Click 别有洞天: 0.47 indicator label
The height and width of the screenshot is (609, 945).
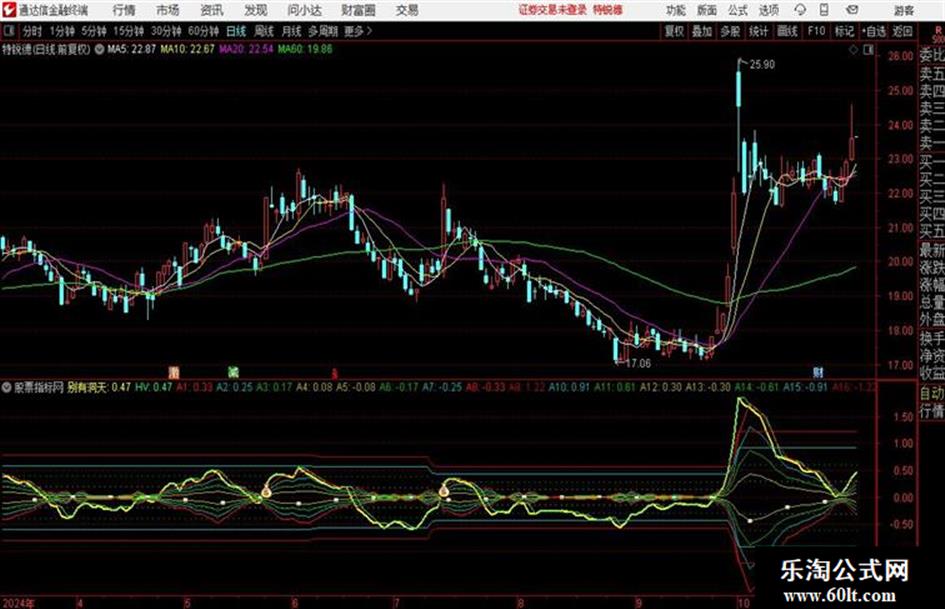99,387
